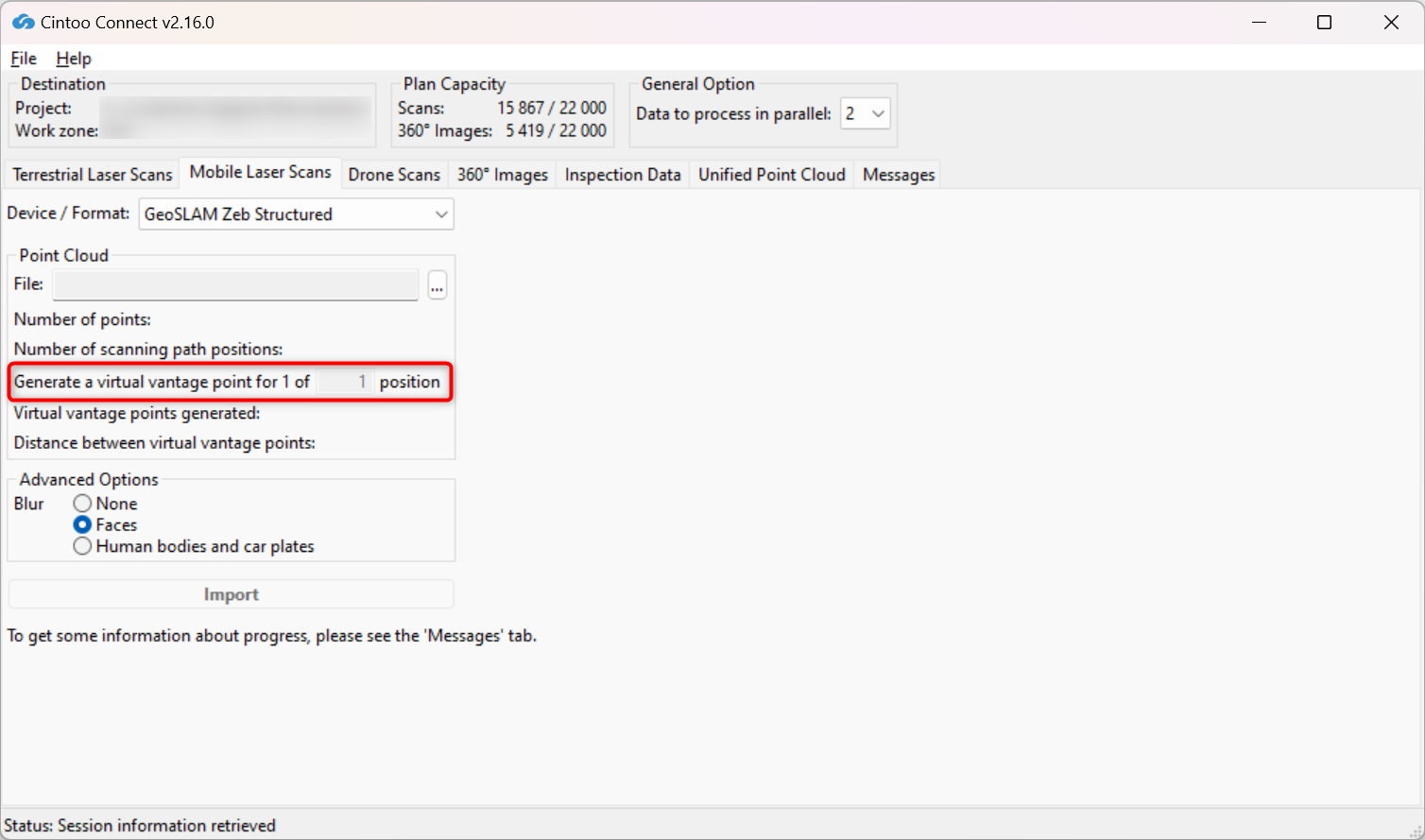
Task: View the Messages tab
Action: 899,175
